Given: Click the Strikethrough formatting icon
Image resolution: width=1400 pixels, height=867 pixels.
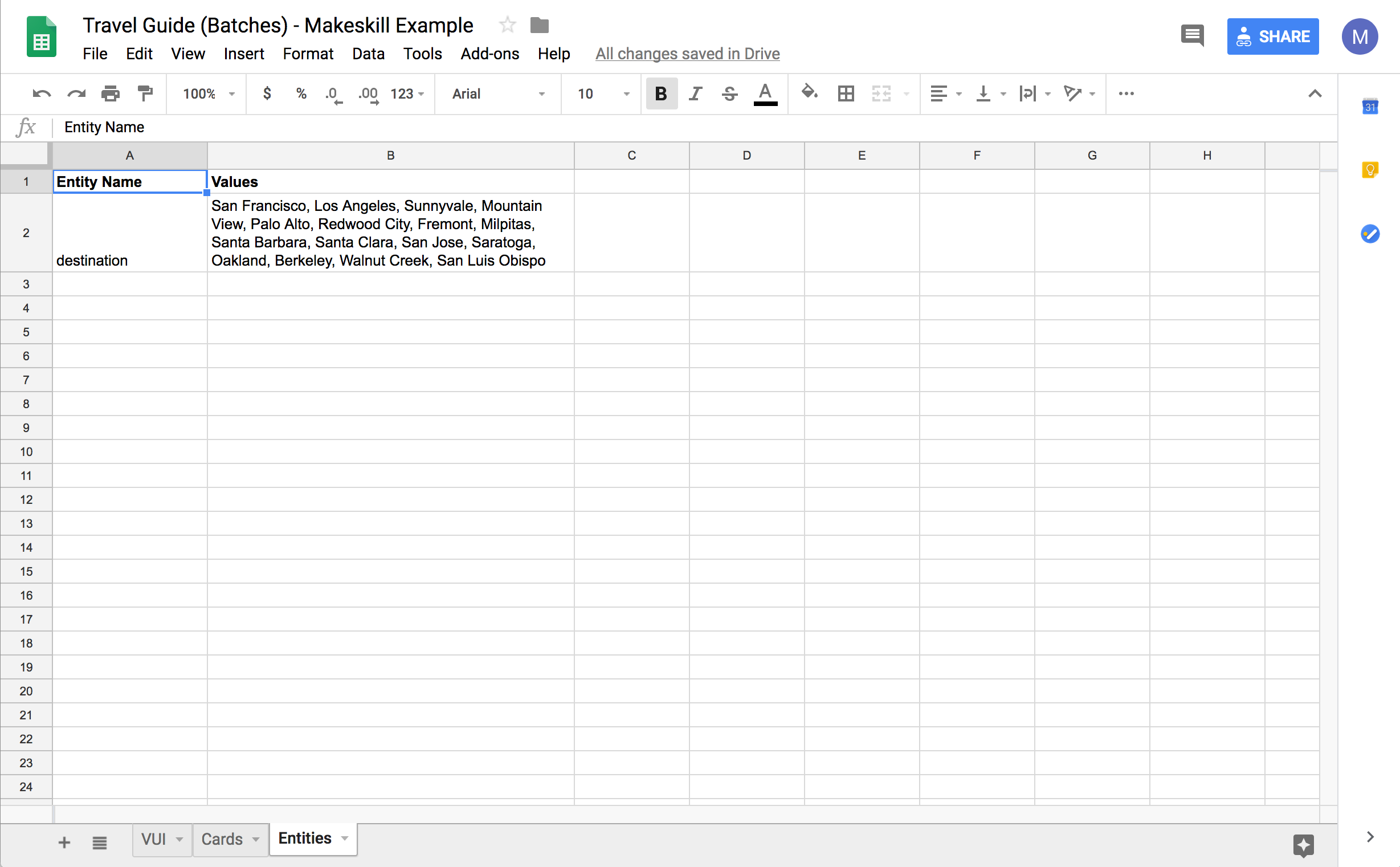Looking at the screenshot, I should [x=730, y=93].
